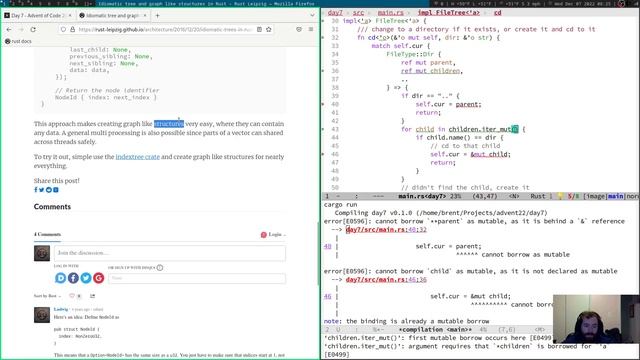Viewport: 640px width, 360px height.
Task: Share the post on LinkedIn
Action: pos(56,190)
